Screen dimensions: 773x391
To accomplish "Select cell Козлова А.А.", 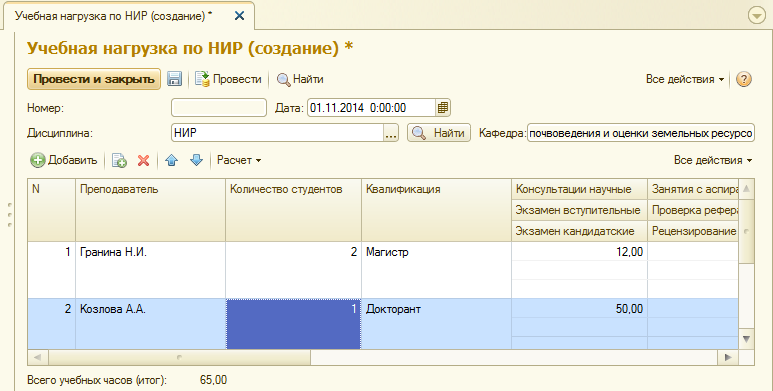I will 150,324.
